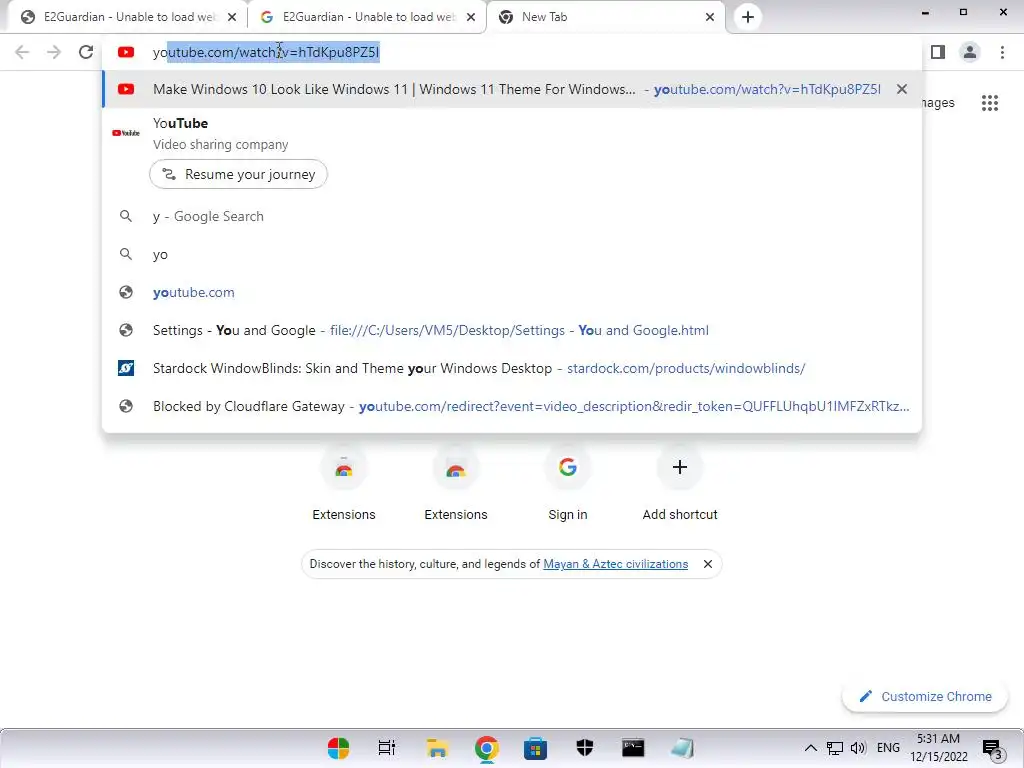Open the first Extensions shortcut
This screenshot has height=768, width=1024.
click(x=344, y=483)
